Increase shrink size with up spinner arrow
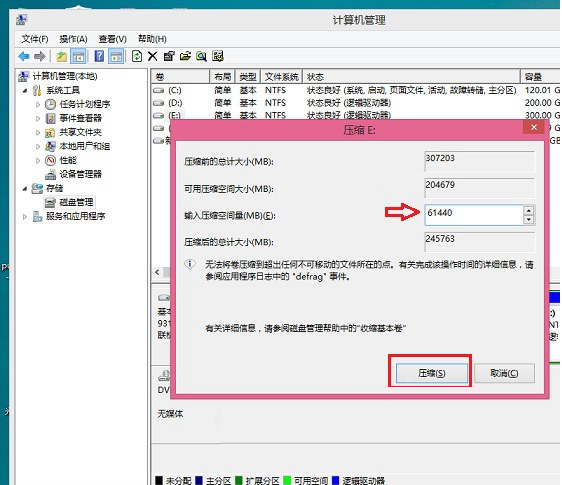This screenshot has width=562, height=485. tap(529, 210)
